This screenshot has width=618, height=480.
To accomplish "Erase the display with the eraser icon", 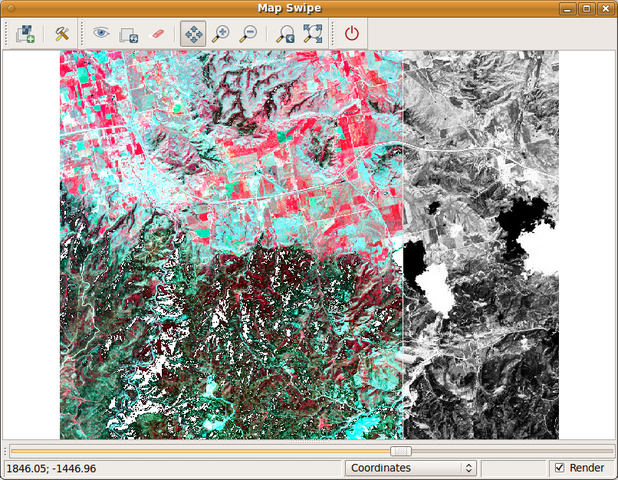I will [156, 33].
